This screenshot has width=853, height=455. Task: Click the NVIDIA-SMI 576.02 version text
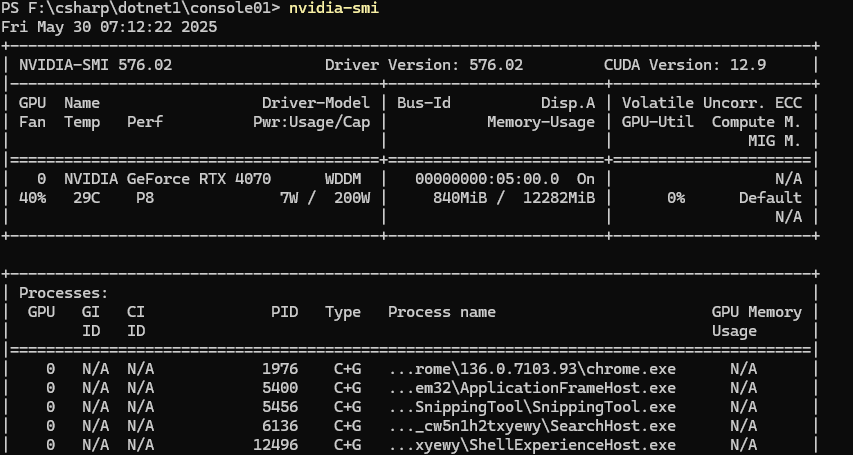pos(95,65)
